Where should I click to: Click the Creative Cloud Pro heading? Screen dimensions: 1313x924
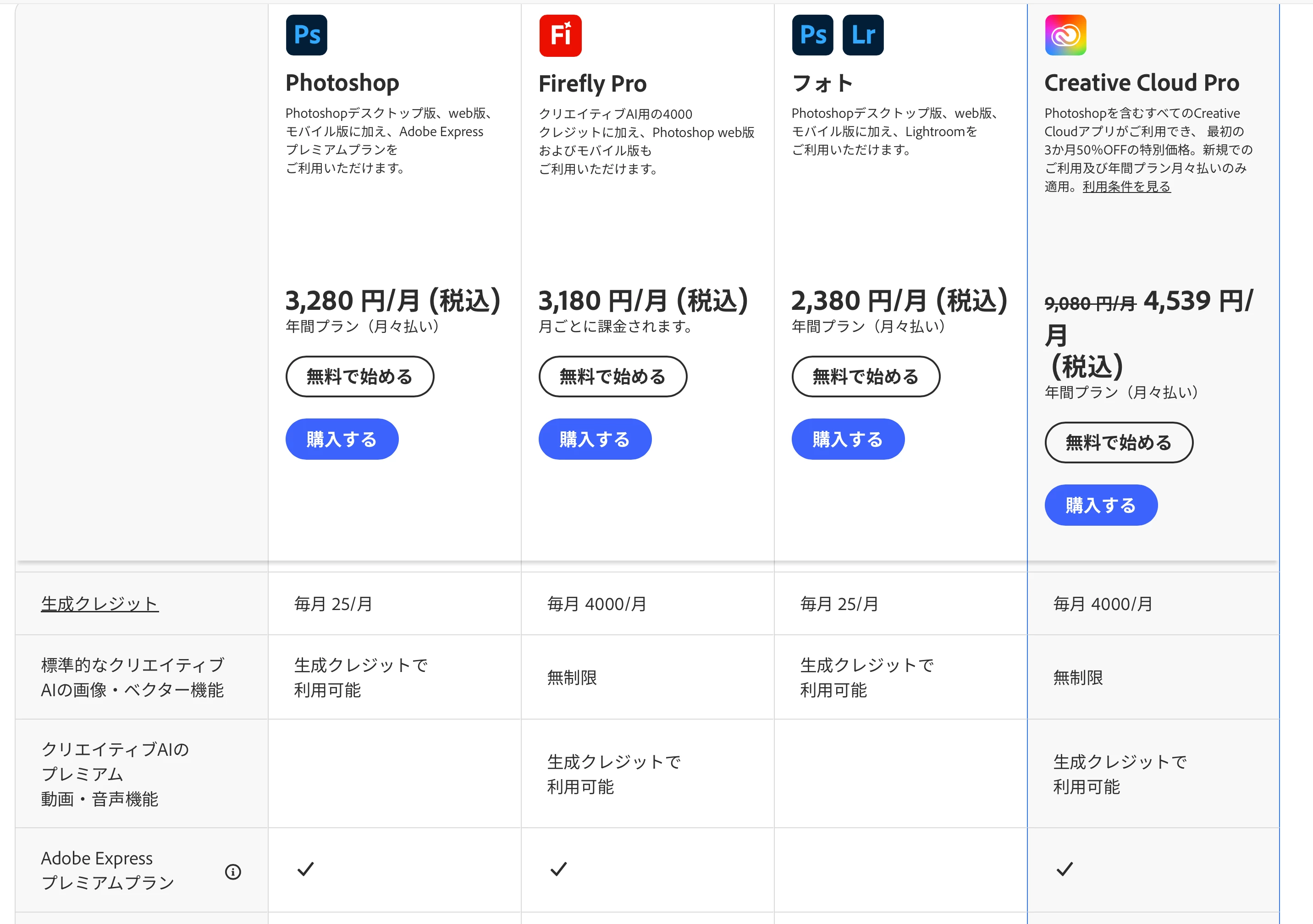[x=1142, y=83]
